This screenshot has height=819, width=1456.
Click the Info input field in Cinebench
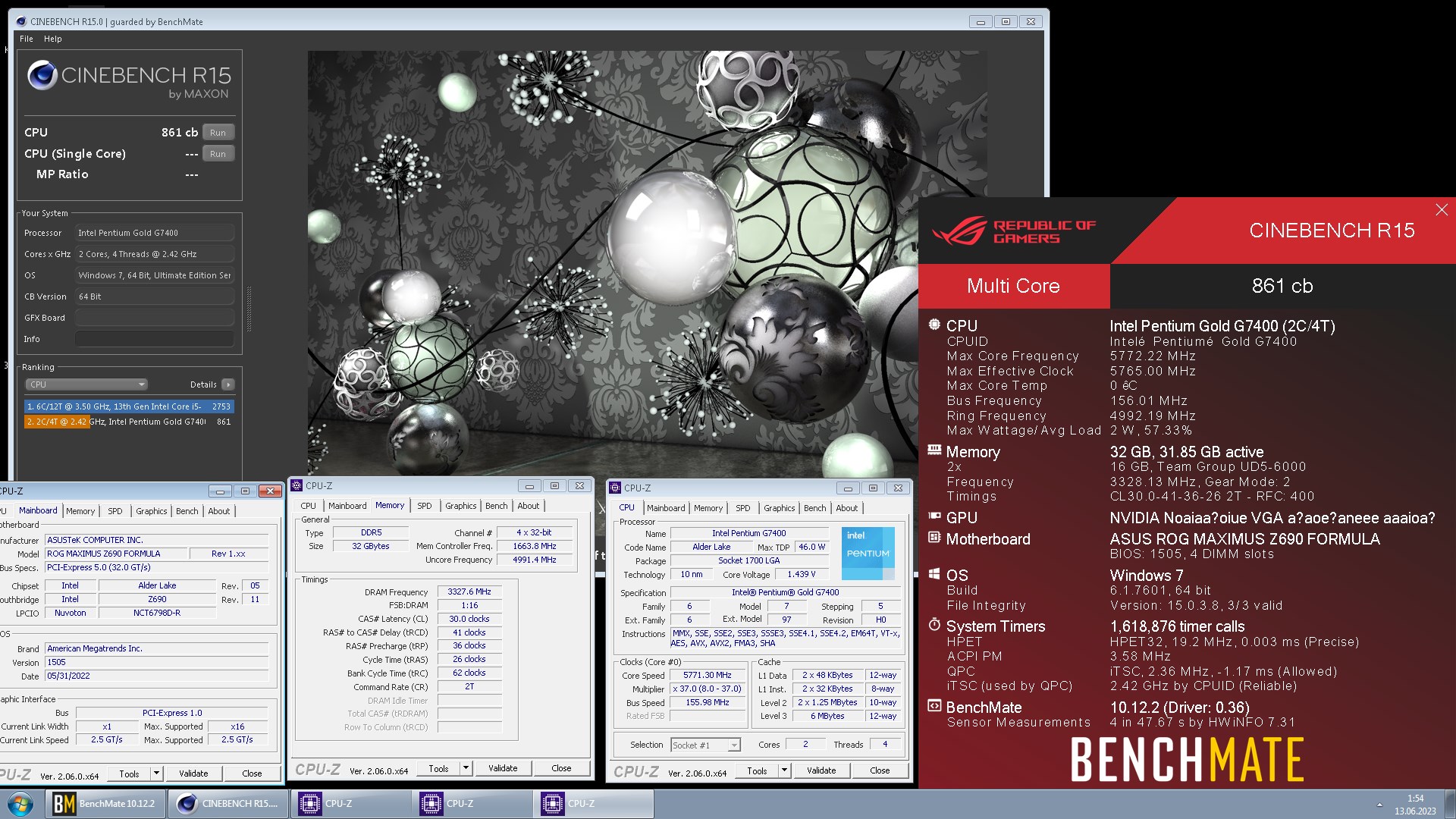point(155,339)
